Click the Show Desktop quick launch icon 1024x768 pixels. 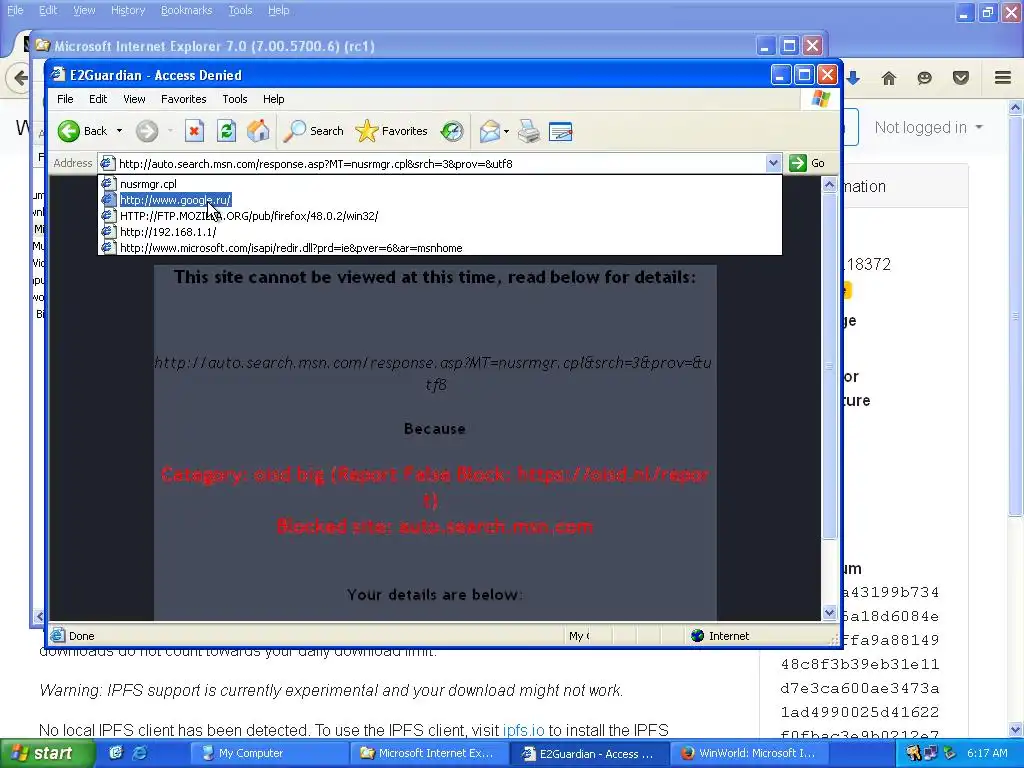pyautogui.click(x=116, y=753)
